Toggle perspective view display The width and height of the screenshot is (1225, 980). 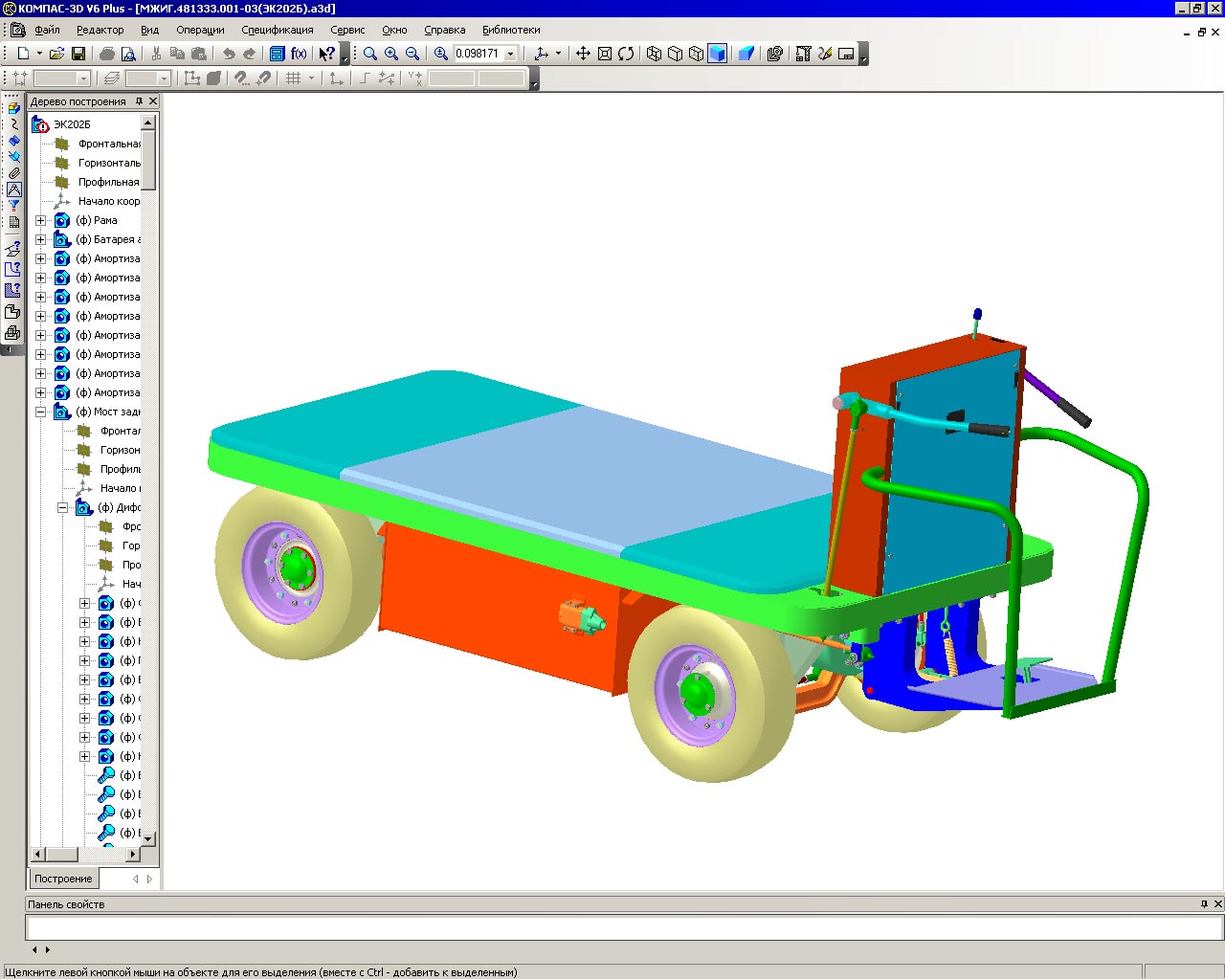746,54
